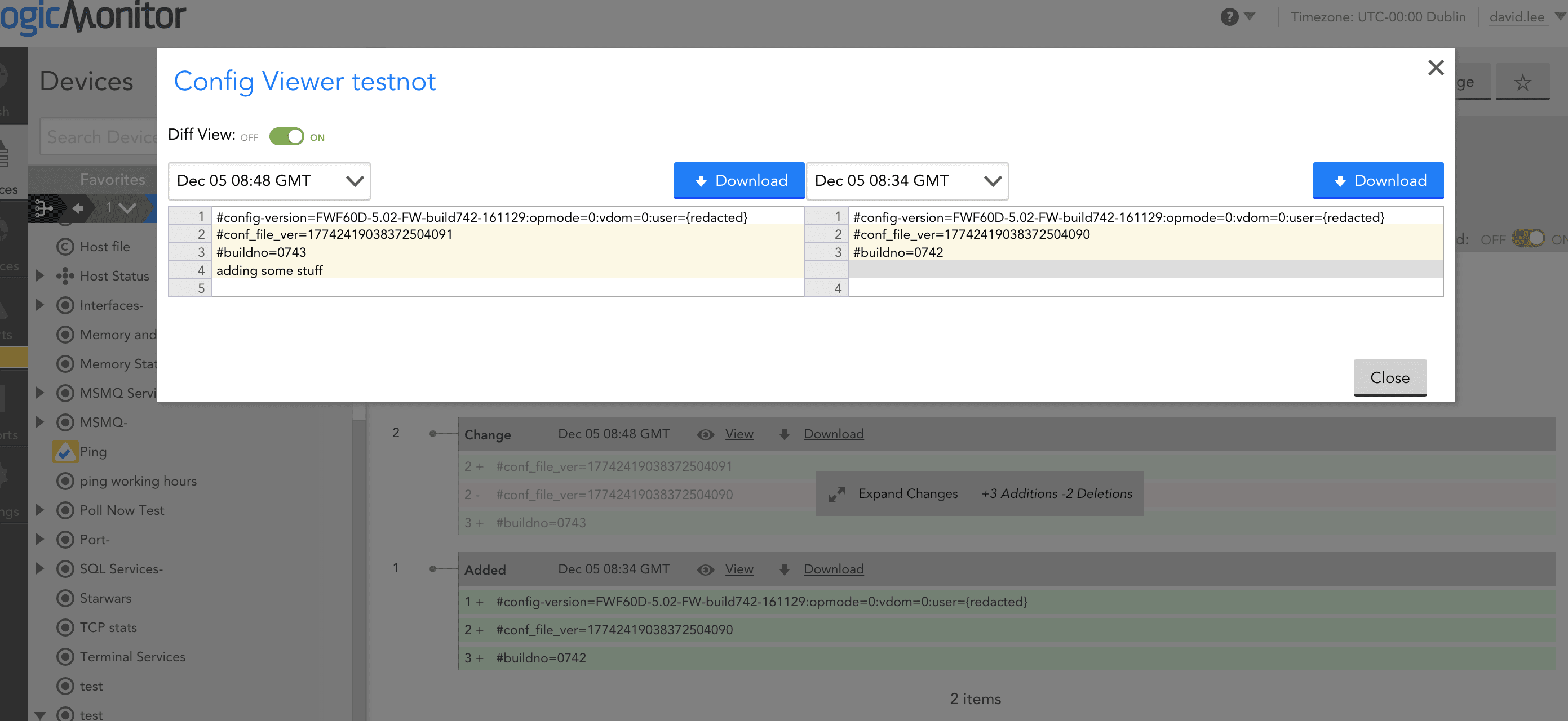Screen dimensions: 1568x721
Task: Click the expand arrows icon beside Expand Changes
Action: click(x=837, y=494)
